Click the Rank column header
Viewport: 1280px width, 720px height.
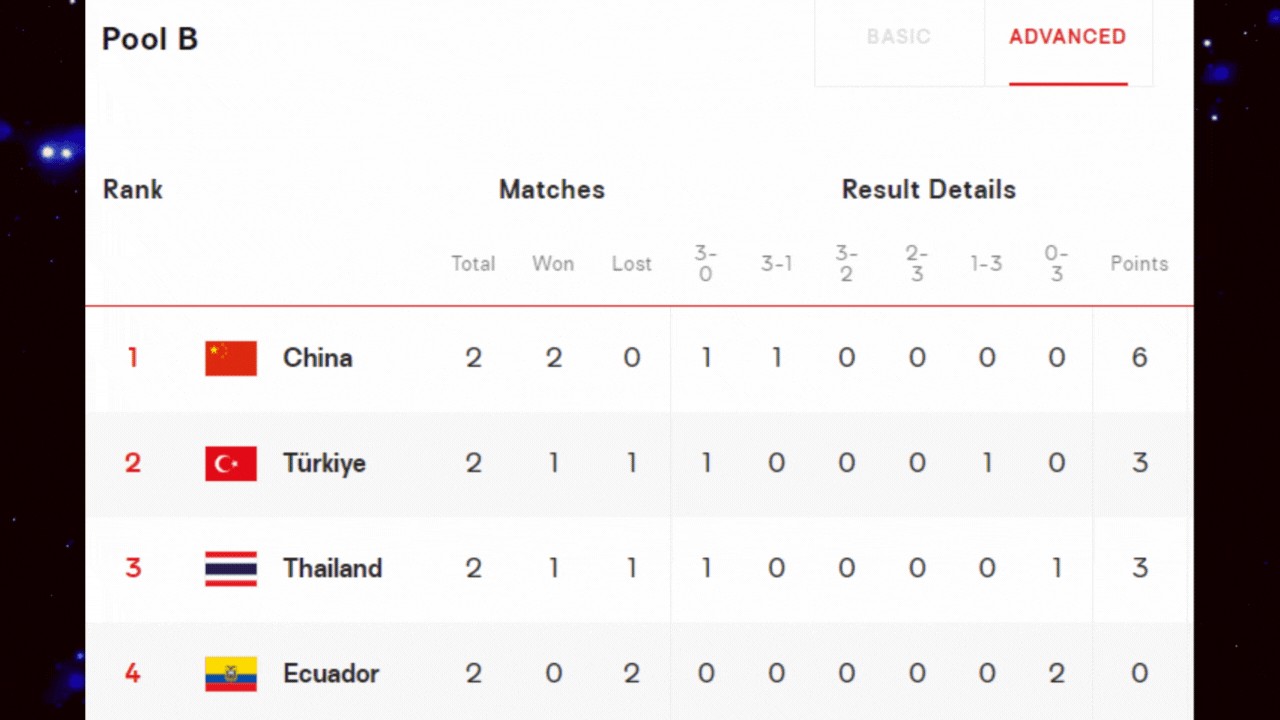[133, 190]
